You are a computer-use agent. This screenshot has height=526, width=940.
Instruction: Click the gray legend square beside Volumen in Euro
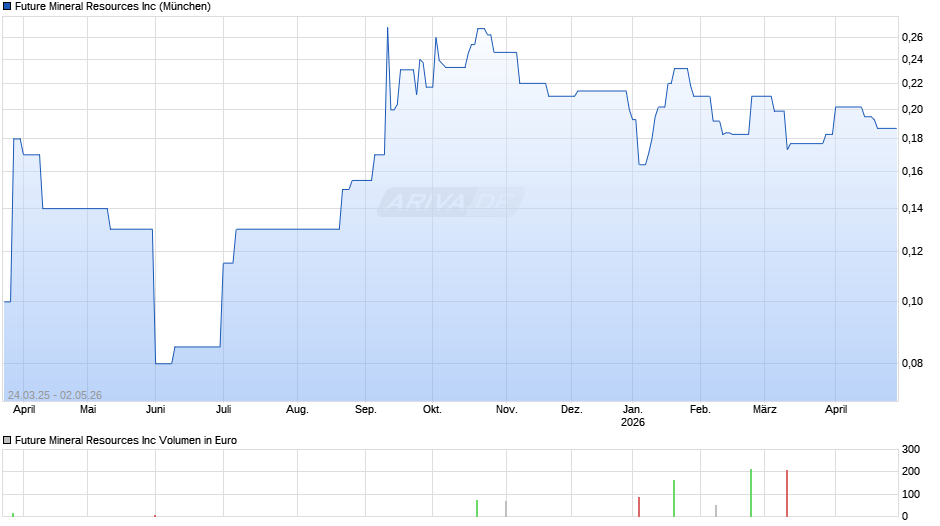[x=7, y=440]
